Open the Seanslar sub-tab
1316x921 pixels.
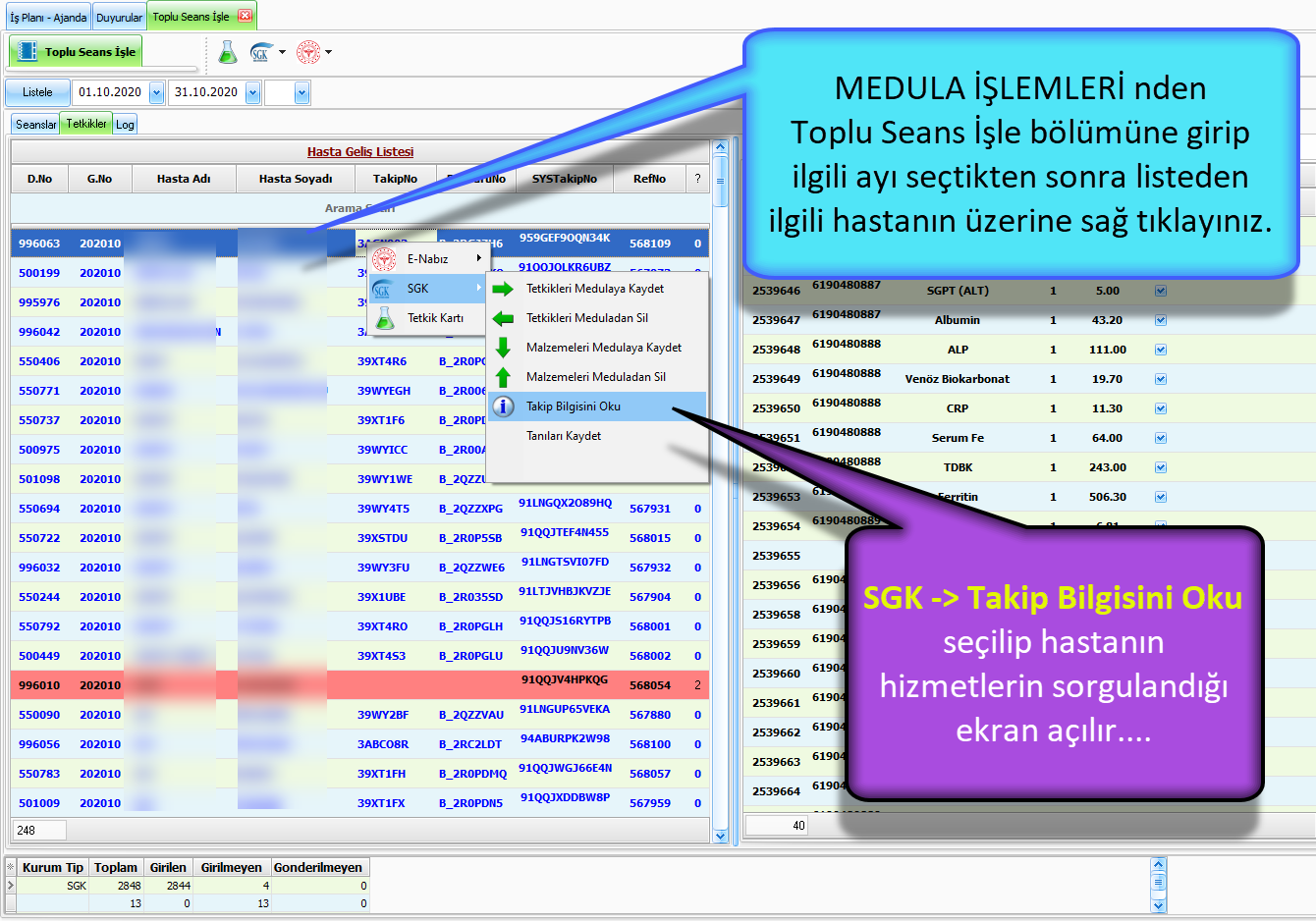click(x=36, y=125)
